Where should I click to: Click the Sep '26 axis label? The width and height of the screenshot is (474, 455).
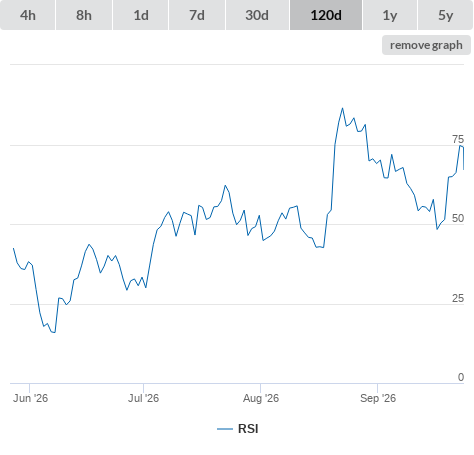(x=378, y=398)
